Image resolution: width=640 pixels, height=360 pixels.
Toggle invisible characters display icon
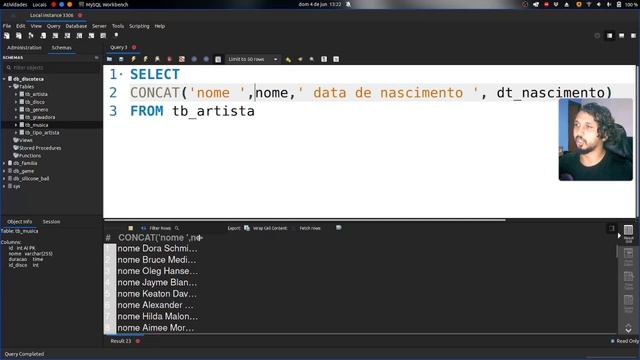click(x=324, y=59)
